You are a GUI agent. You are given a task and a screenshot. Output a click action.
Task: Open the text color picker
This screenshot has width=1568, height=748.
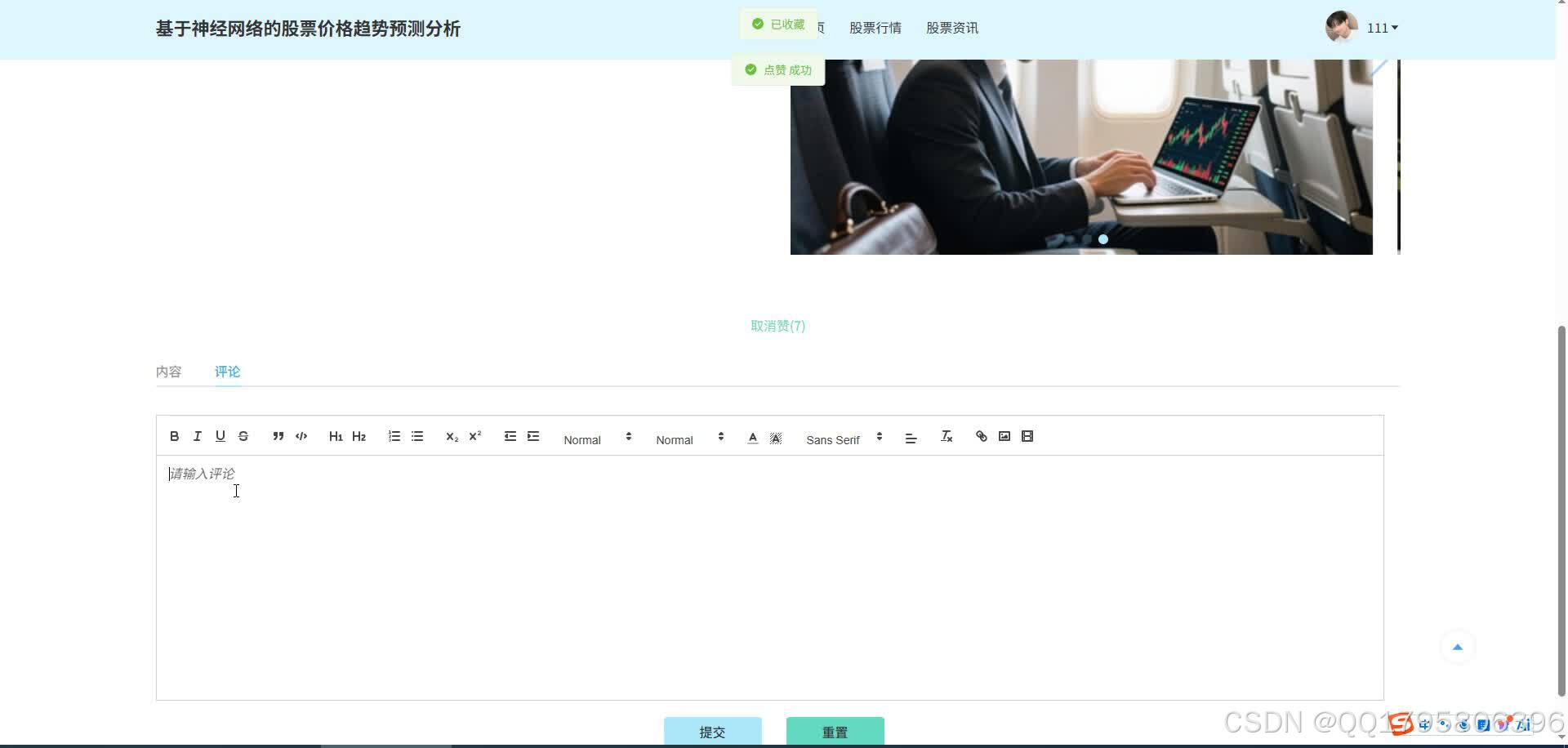pos(753,438)
